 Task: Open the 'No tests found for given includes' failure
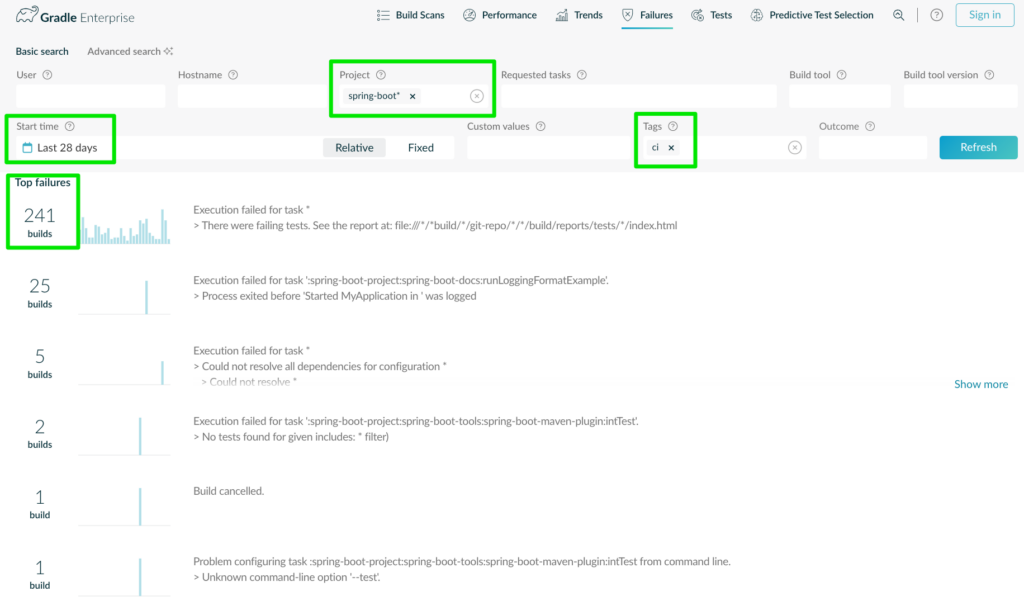click(416, 430)
